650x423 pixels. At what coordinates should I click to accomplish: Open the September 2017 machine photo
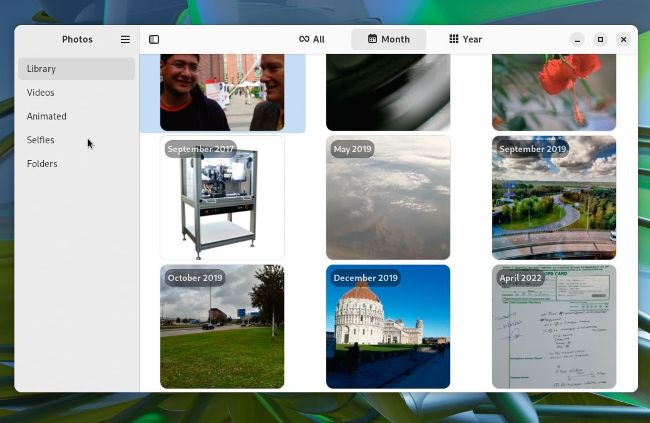(x=222, y=198)
